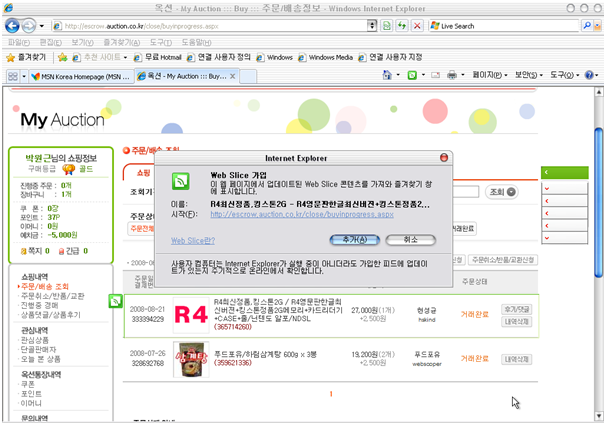Open 진행중 경매 in the sidebar
Viewport: 606px width, 425px height.
tap(39, 305)
